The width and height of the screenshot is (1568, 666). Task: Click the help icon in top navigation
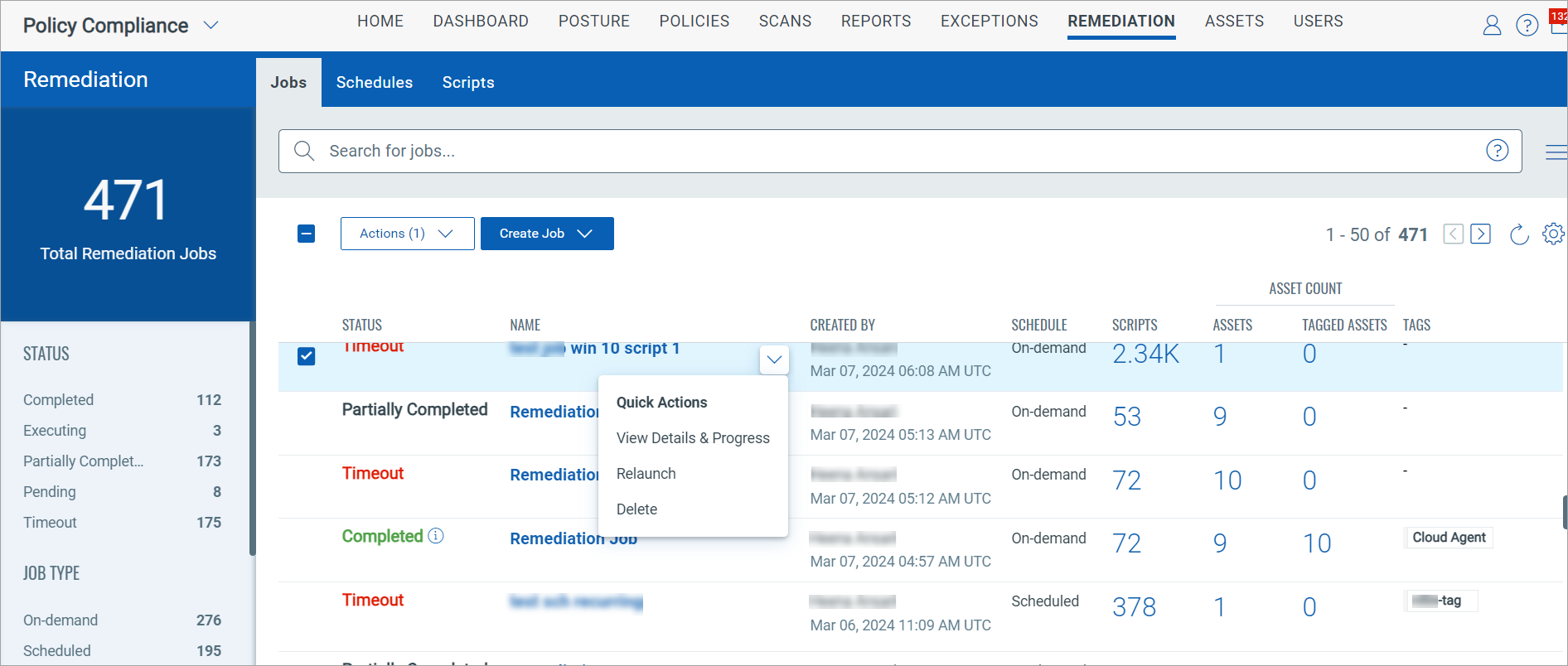pos(1527,26)
